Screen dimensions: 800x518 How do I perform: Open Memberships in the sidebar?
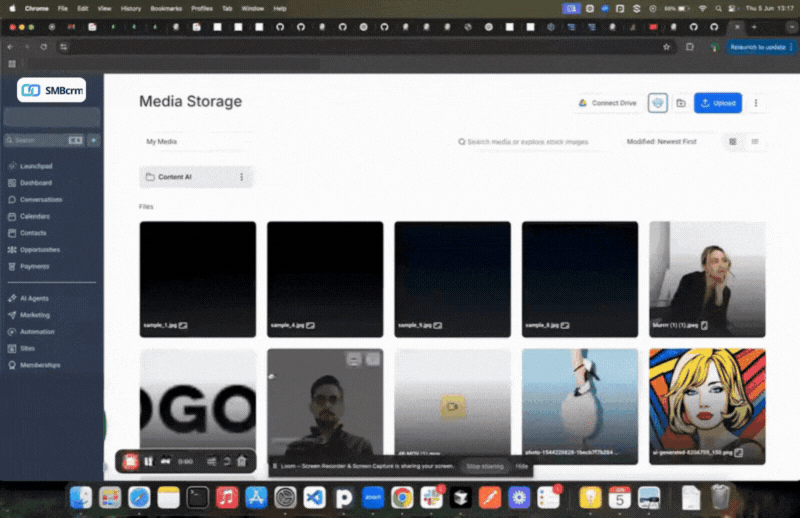[x=34, y=365]
